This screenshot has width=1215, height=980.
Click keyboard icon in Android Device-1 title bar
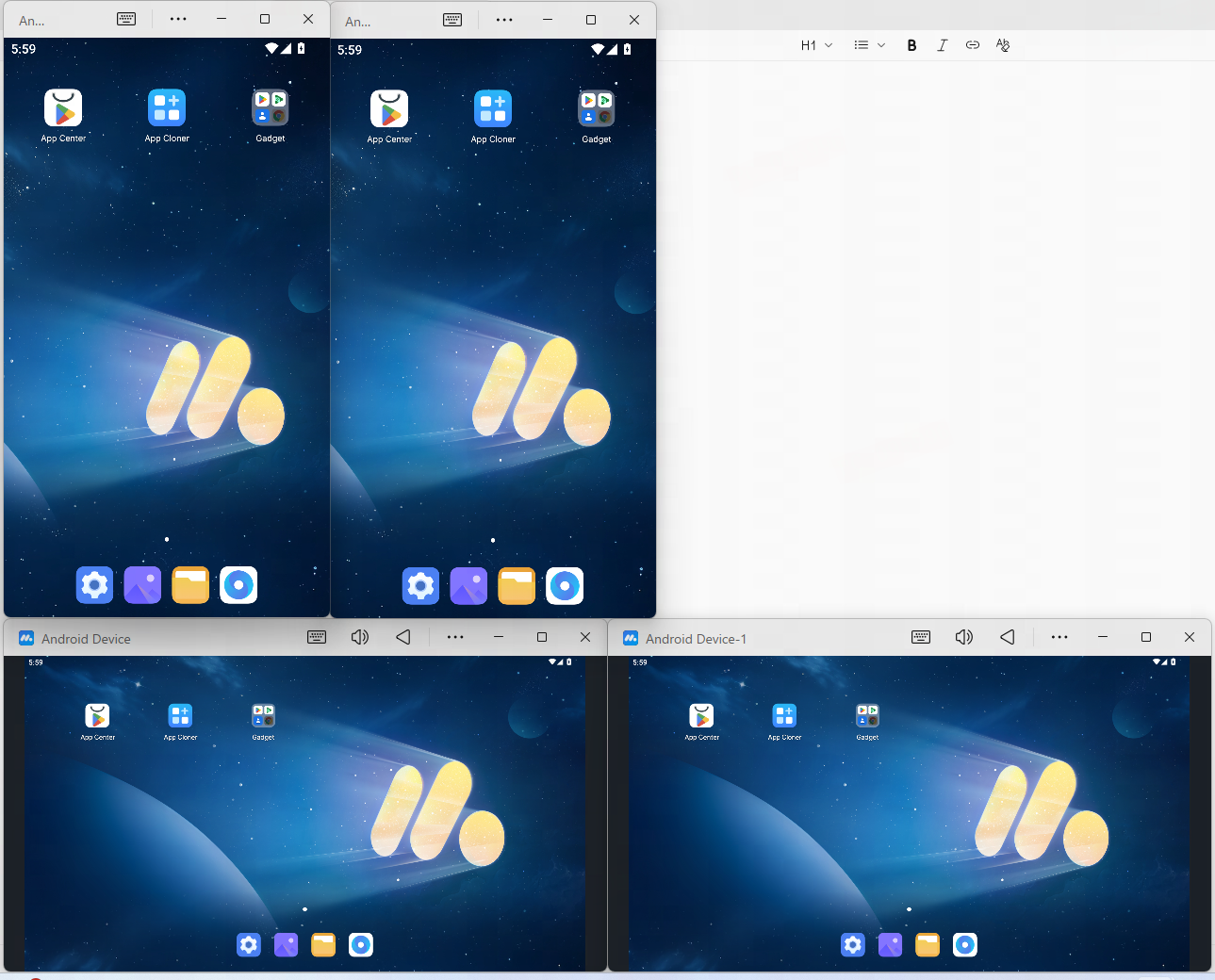click(x=921, y=637)
